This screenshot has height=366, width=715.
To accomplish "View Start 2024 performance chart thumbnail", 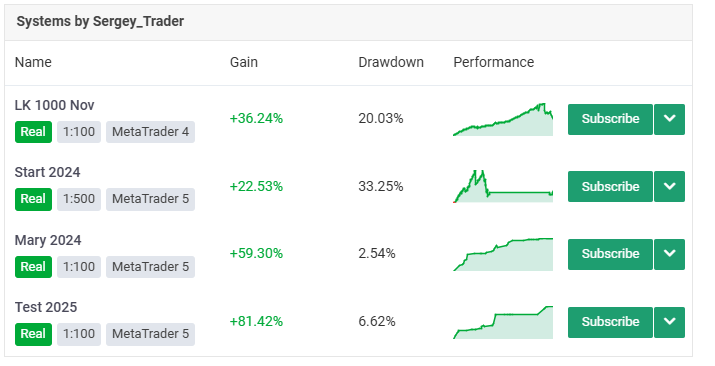I will (503, 186).
